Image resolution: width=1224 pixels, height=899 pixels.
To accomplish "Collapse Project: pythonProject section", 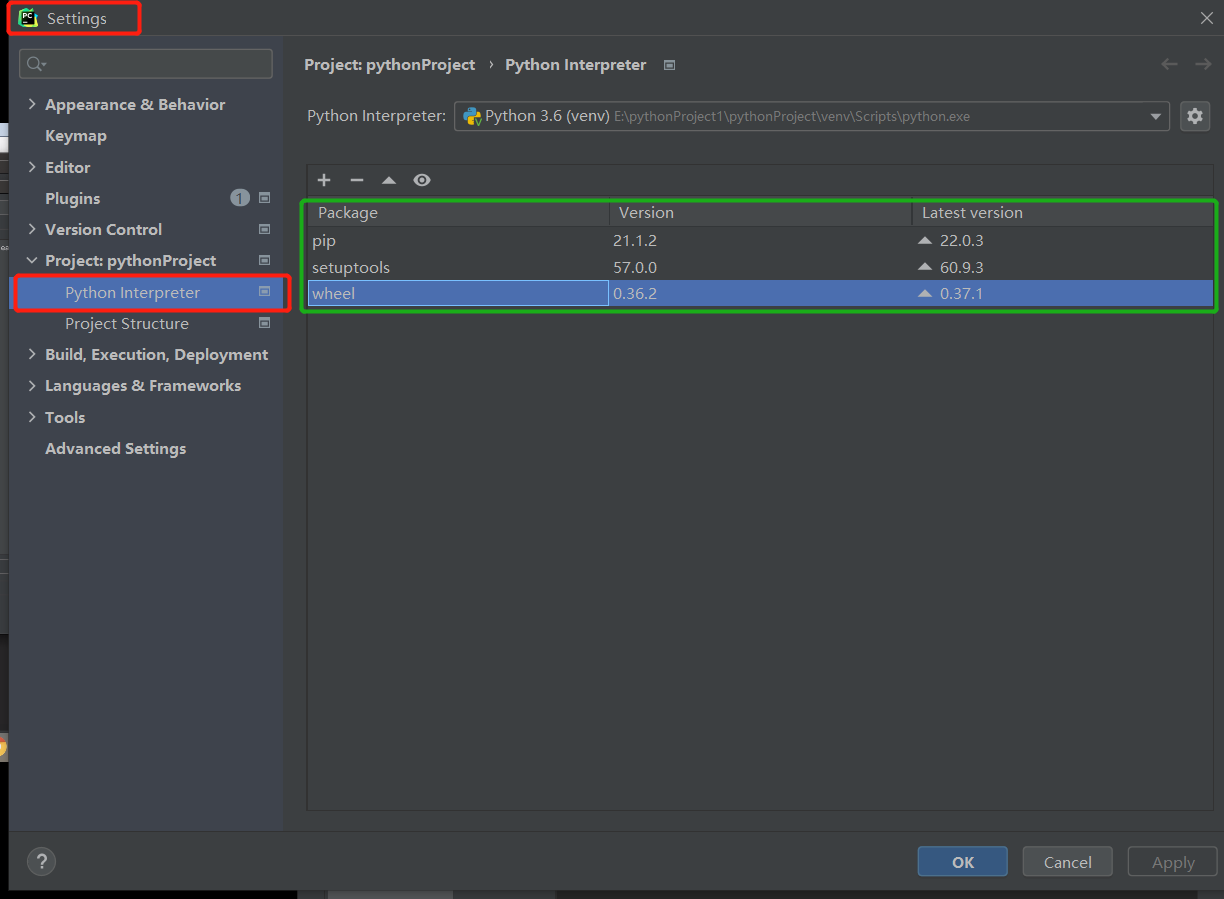I will tap(32, 260).
